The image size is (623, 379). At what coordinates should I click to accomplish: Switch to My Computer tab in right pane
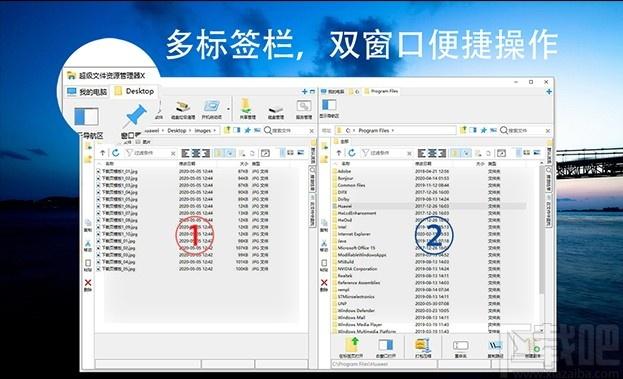click(x=333, y=91)
